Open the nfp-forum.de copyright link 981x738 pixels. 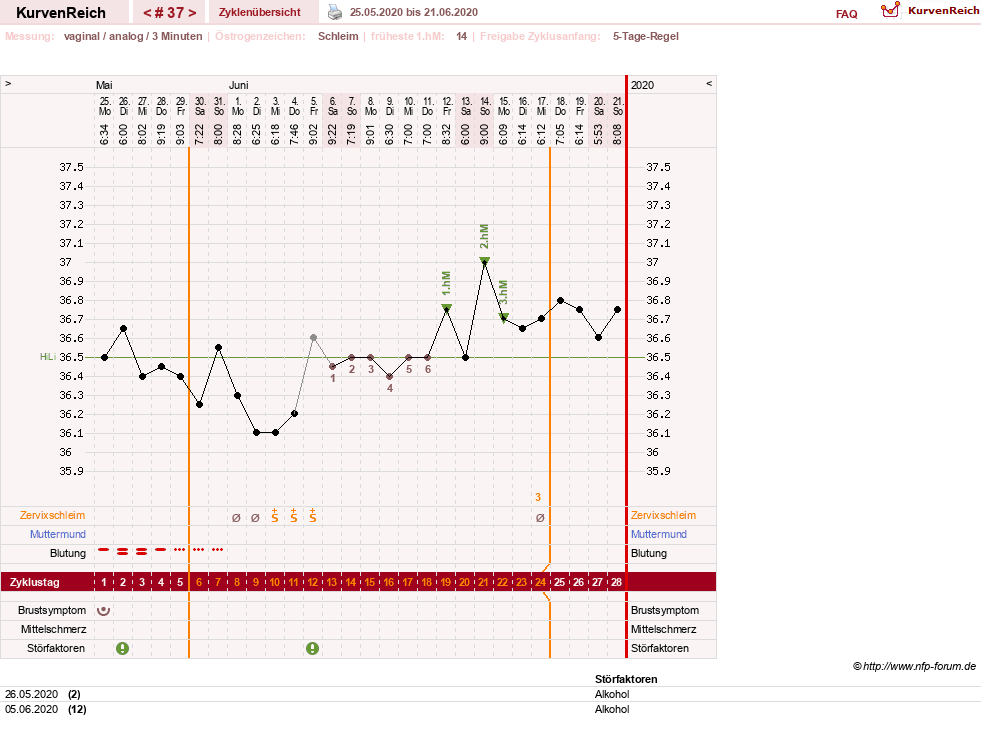[x=914, y=666]
